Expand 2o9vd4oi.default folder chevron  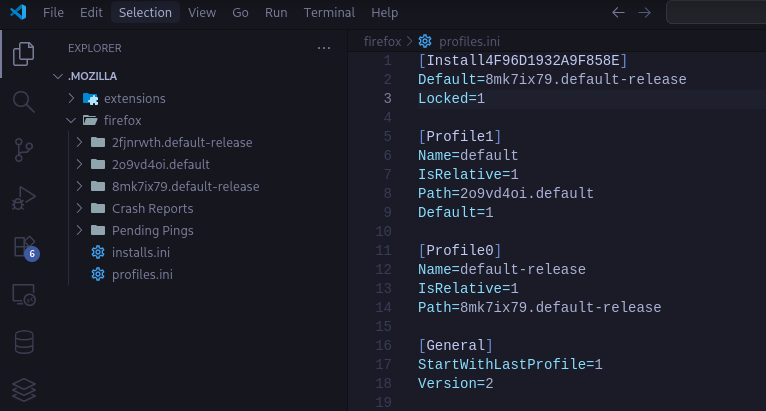pos(79,164)
